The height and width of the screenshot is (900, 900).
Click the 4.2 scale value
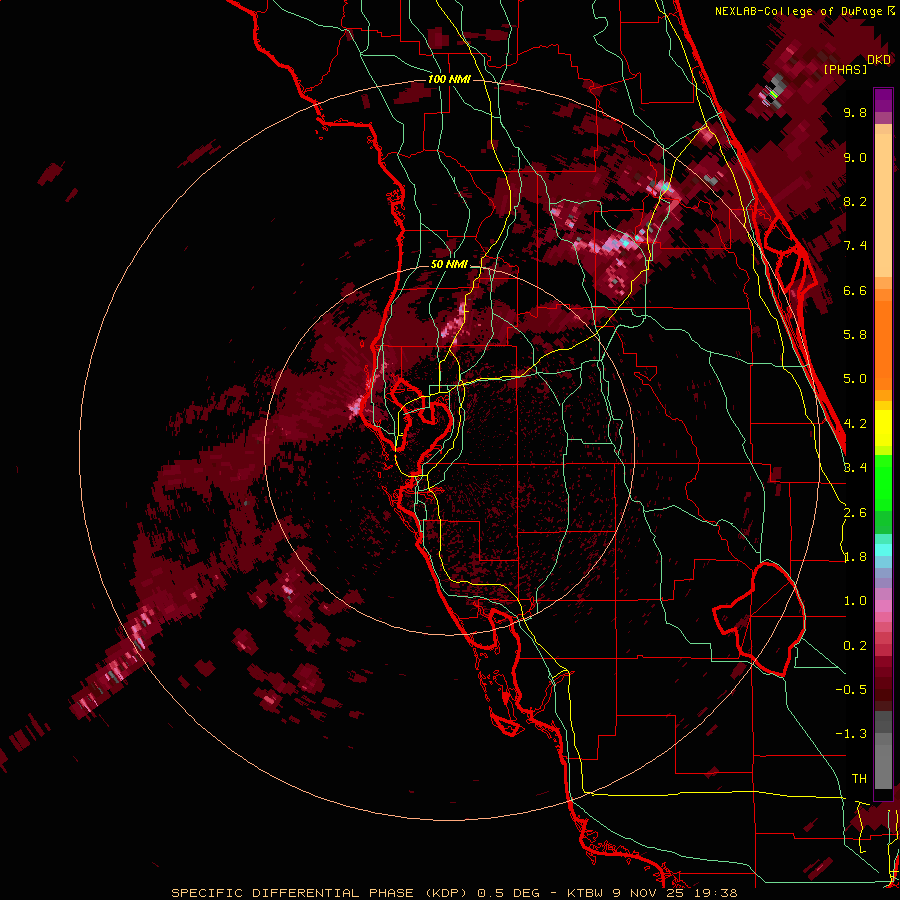click(855, 424)
